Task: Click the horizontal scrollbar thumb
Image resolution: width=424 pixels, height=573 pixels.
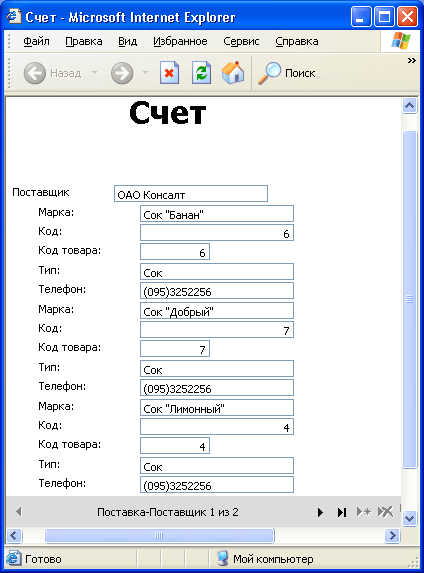Action: click(159, 536)
